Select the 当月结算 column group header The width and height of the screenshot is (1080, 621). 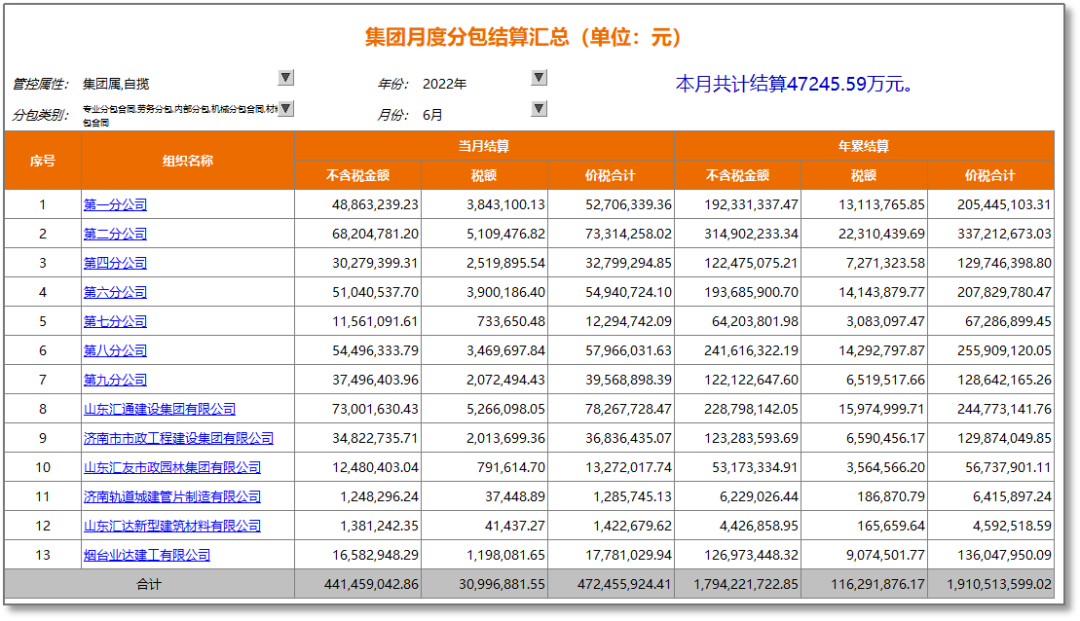point(484,145)
